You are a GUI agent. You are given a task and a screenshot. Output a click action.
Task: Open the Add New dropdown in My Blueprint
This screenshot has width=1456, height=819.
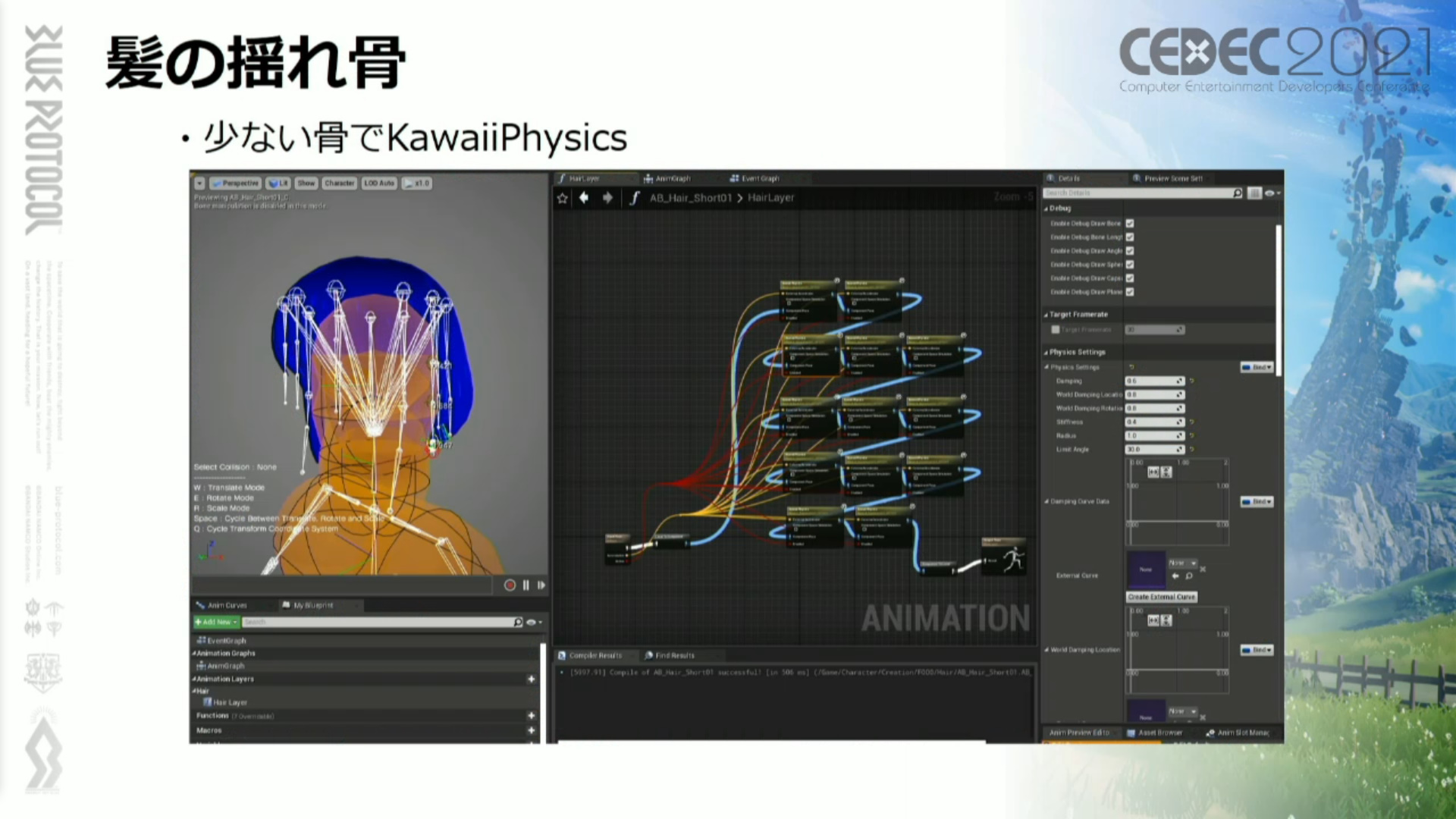(216, 622)
